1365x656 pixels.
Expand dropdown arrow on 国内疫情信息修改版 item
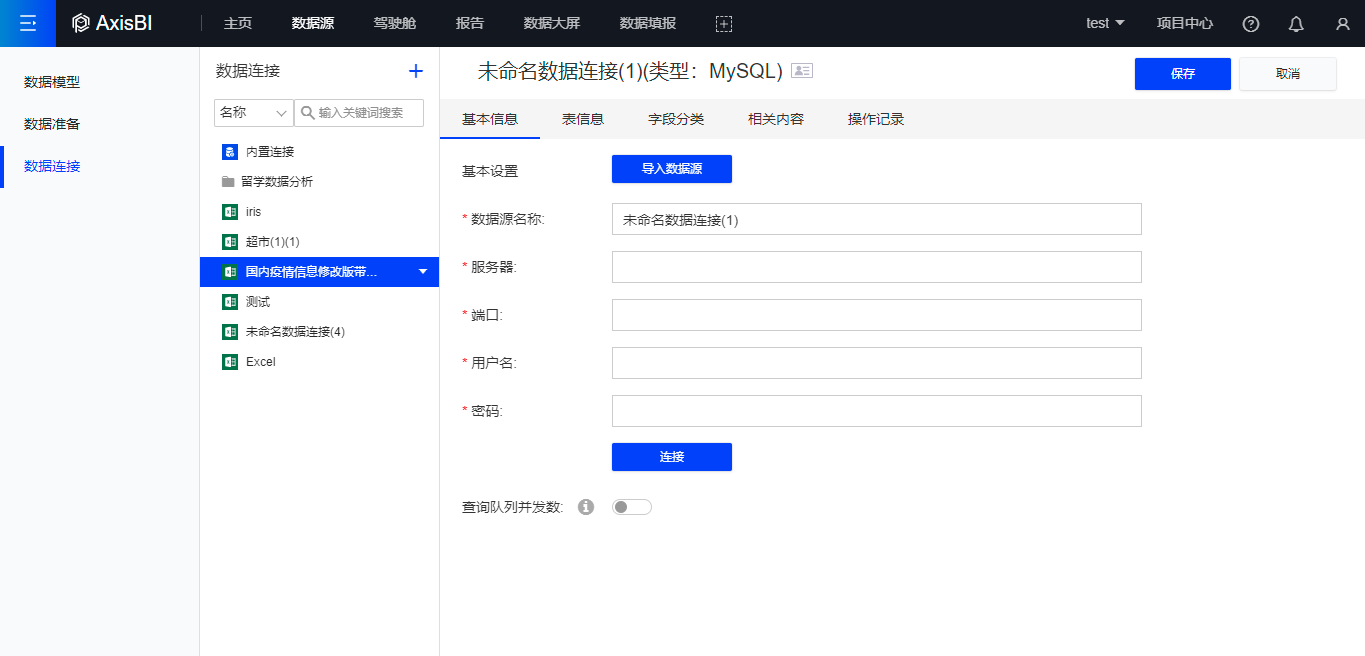coord(422,272)
